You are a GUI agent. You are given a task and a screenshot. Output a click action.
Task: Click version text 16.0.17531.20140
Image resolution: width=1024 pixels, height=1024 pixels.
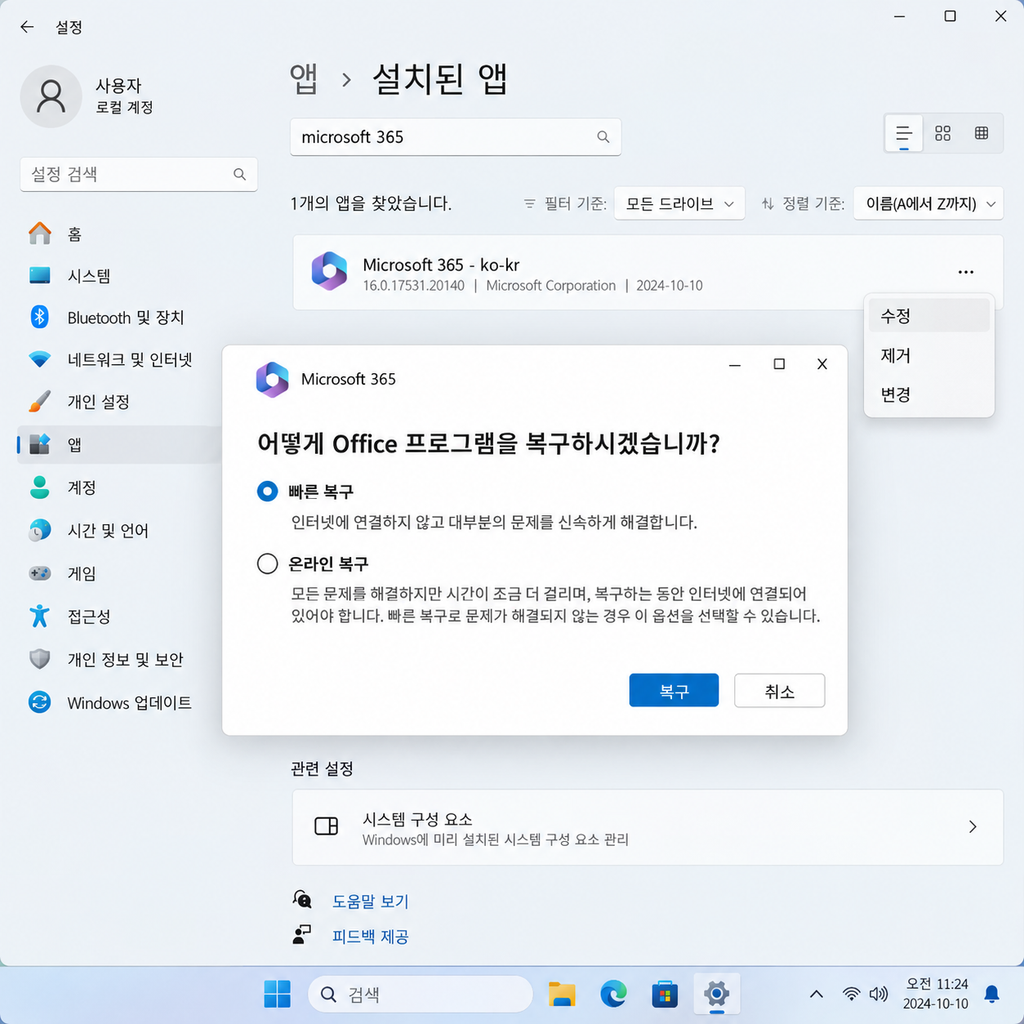[413, 285]
